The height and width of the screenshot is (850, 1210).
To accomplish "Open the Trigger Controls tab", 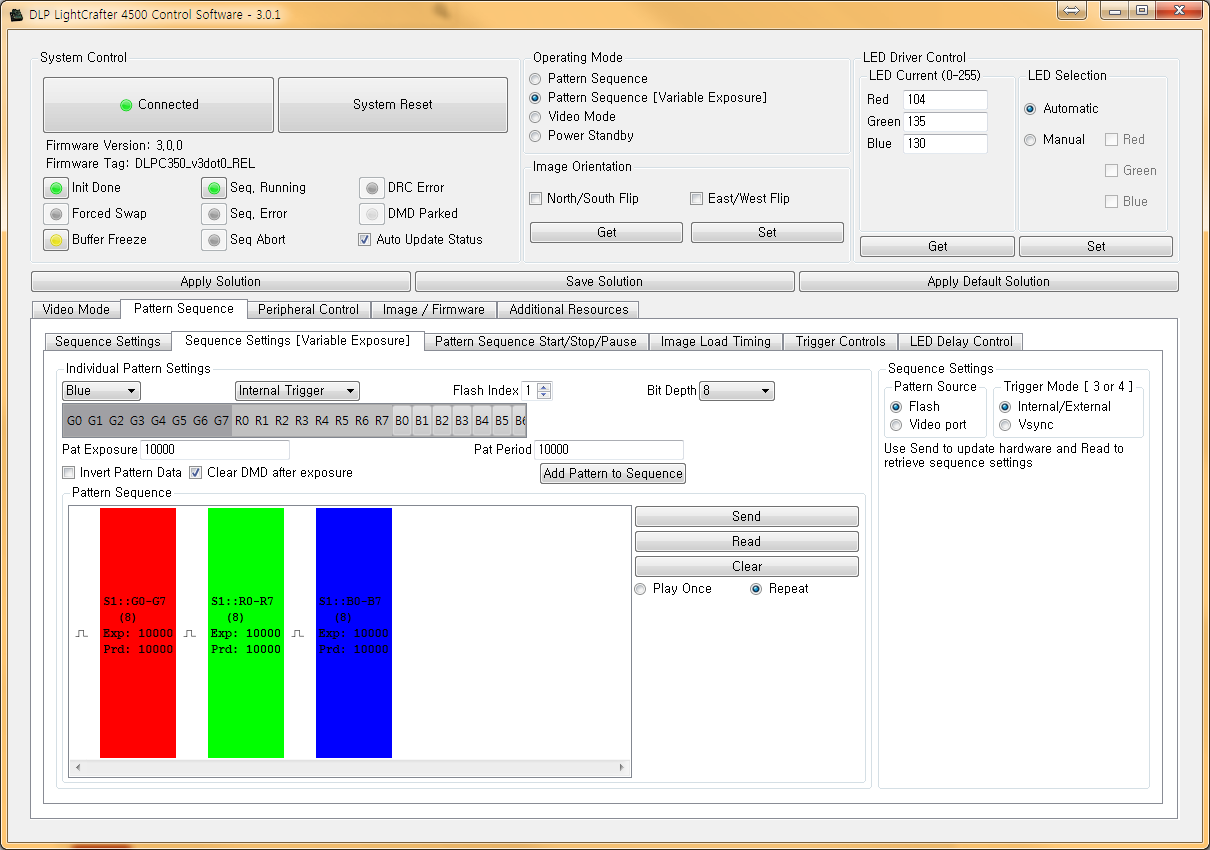I will 841,342.
